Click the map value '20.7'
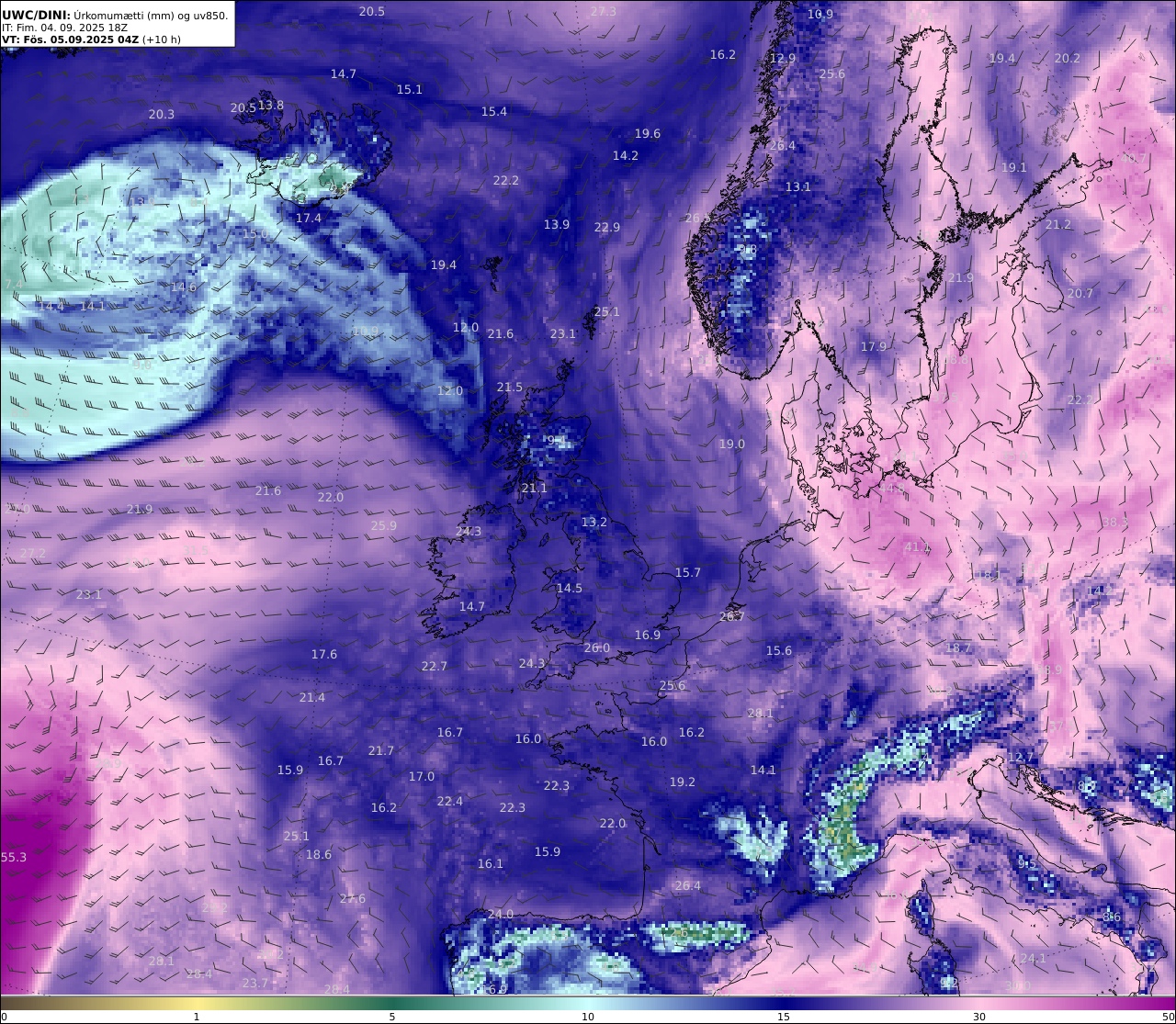Screen dimensions: 1176x1024 pyautogui.click(x=1080, y=294)
